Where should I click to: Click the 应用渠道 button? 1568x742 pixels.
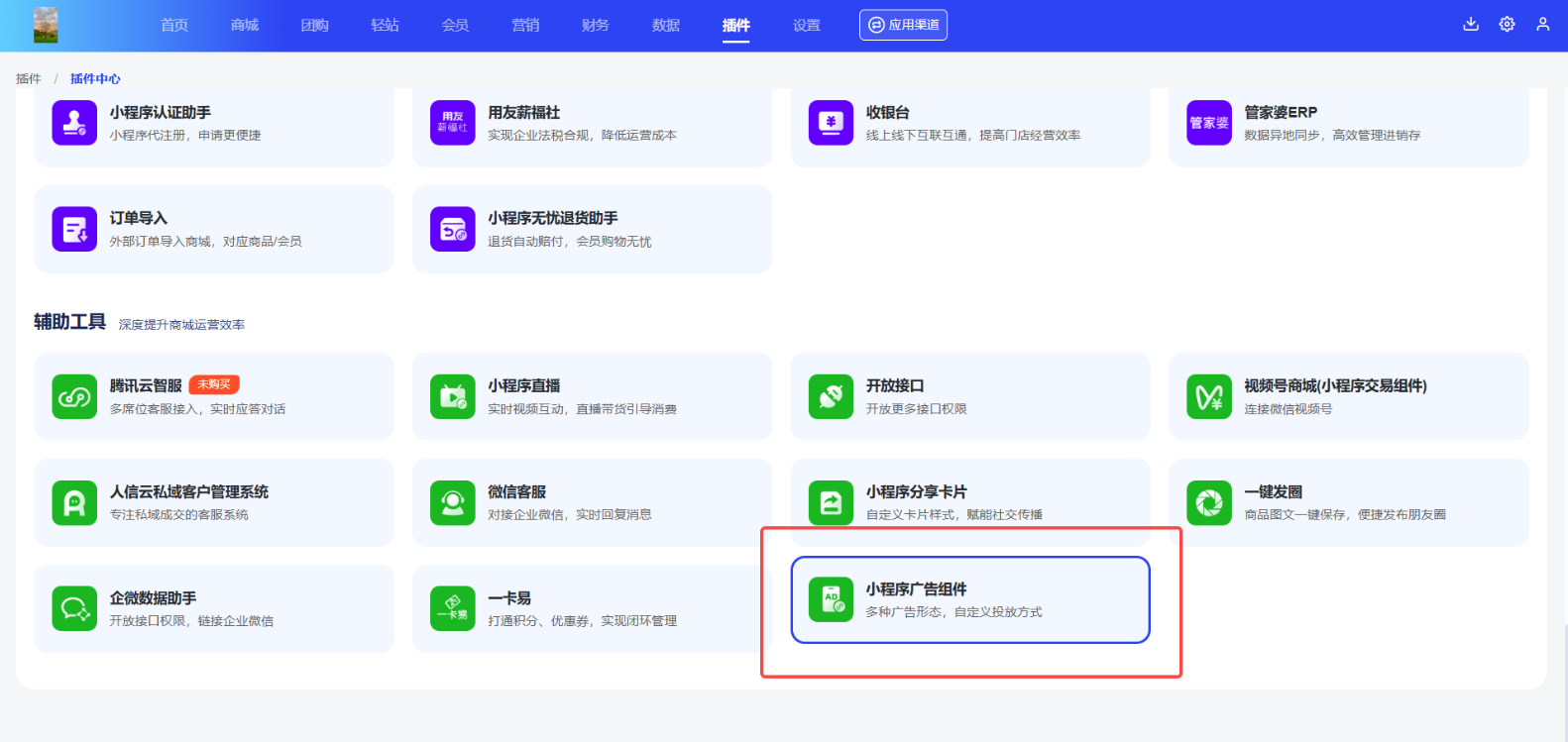click(x=903, y=25)
